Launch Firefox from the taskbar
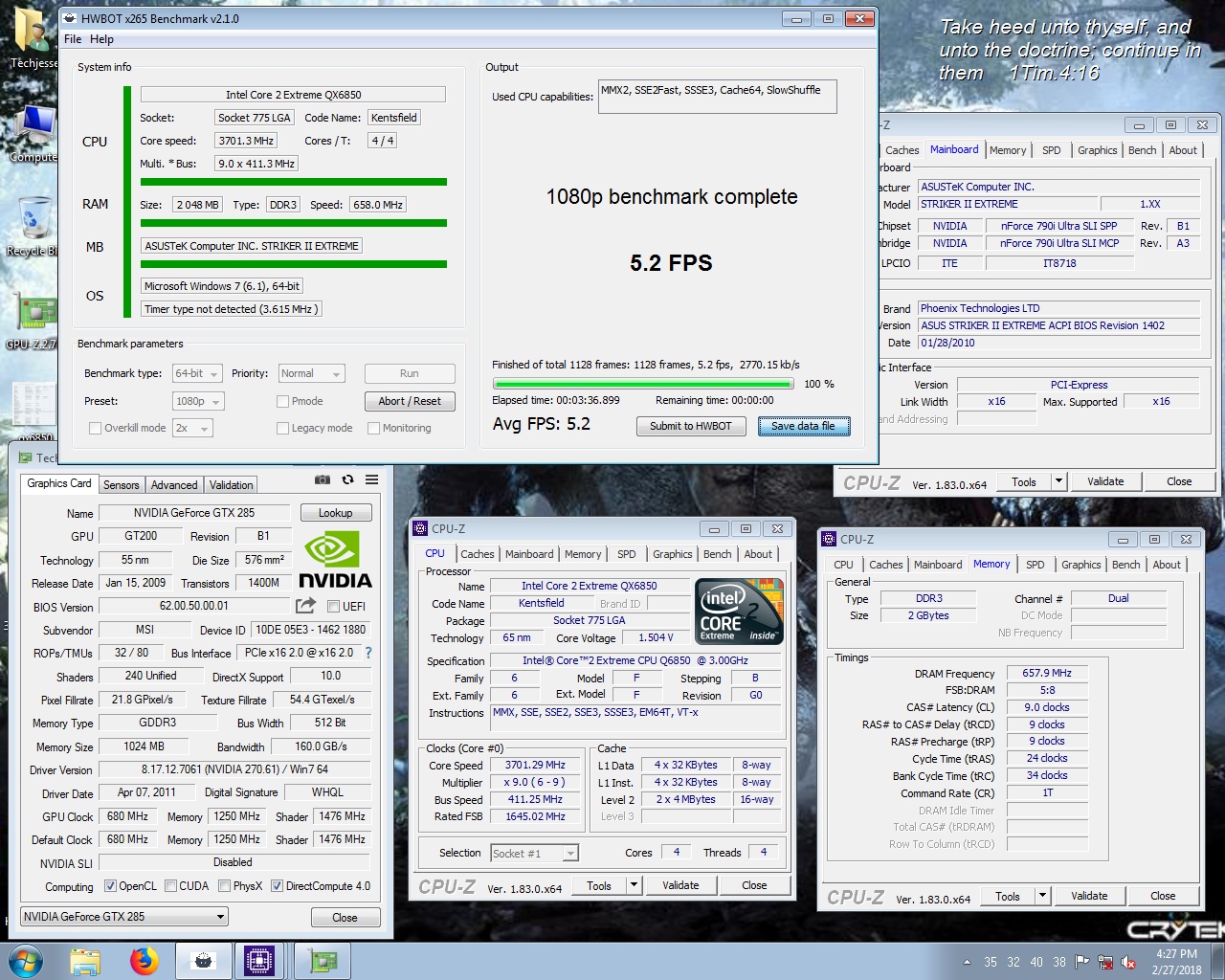Viewport: 1225px width, 980px height. click(x=145, y=961)
